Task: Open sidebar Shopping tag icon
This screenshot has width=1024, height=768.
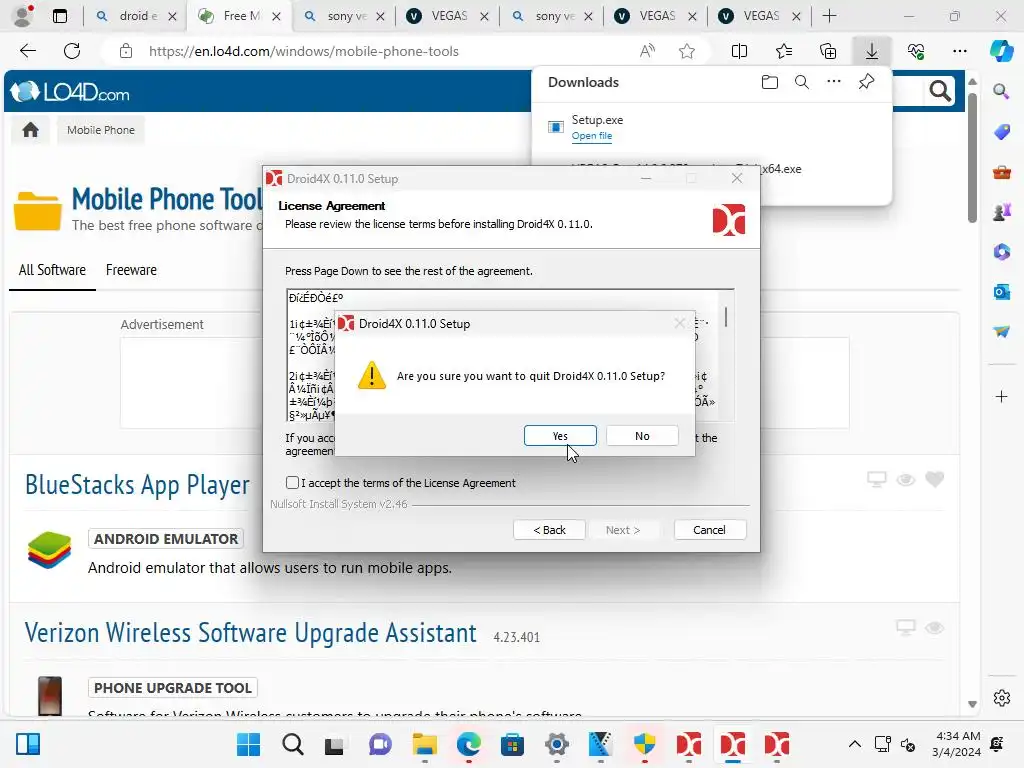Action: (x=1001, y=131)
